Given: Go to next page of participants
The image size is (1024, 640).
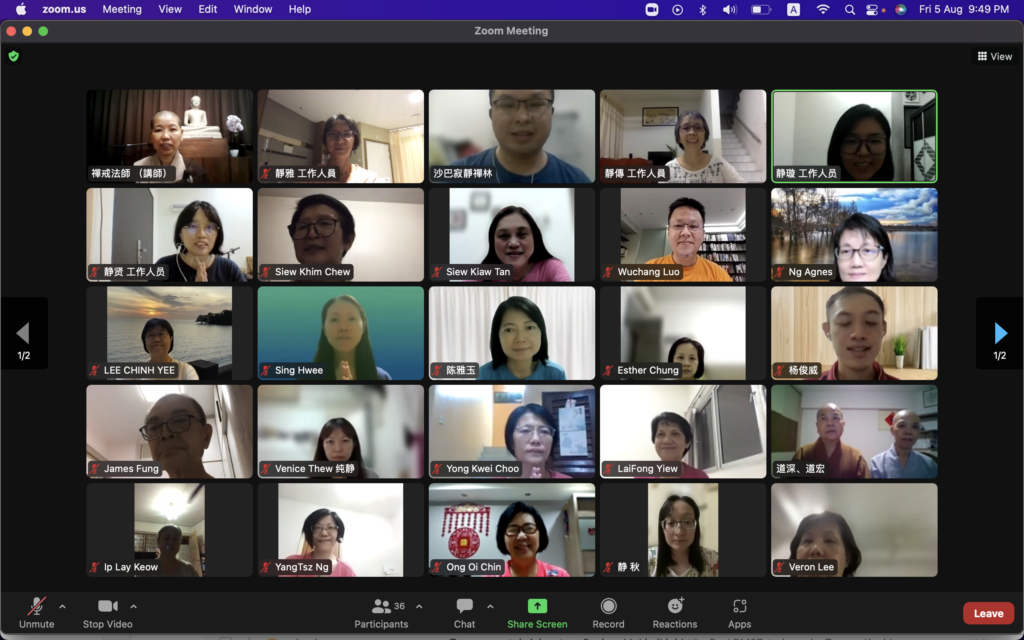Looking at the screenshot, I should click(1000, 334).
